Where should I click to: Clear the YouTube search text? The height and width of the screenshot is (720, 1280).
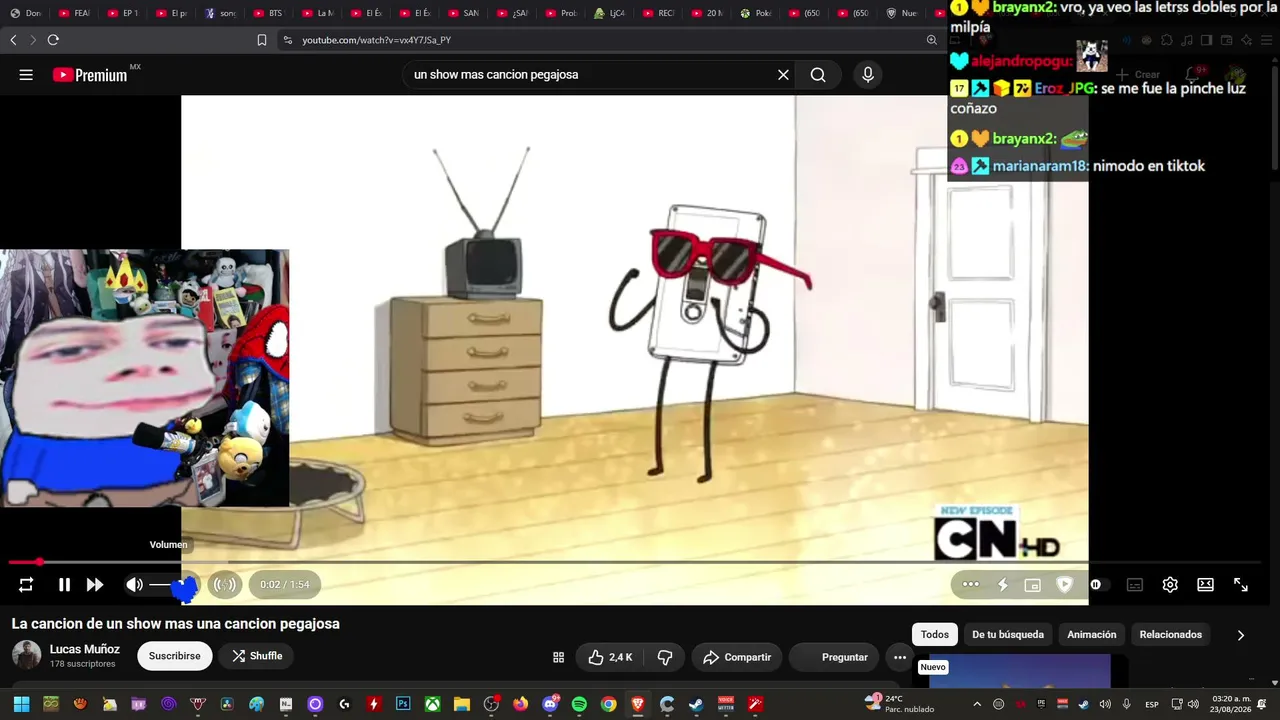(783, 75)
